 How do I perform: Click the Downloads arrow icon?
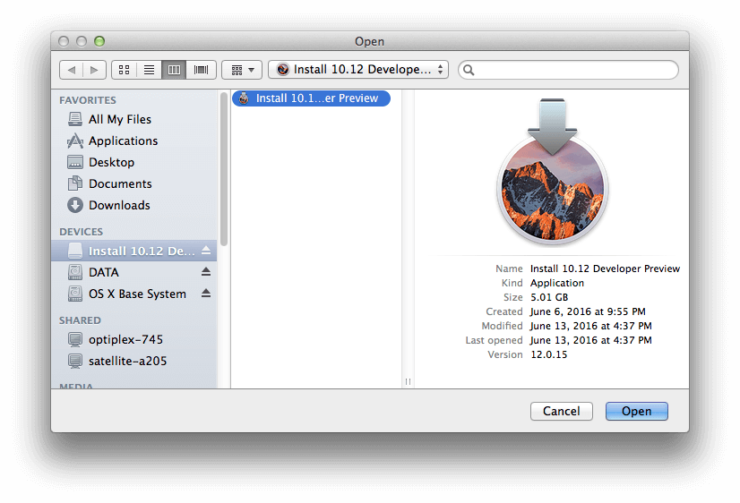coord(75,205)
